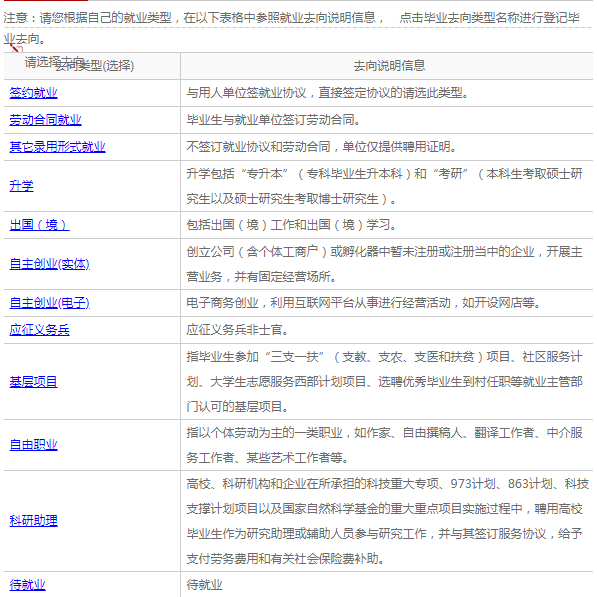Click the 待就业 link

[27, 584]
